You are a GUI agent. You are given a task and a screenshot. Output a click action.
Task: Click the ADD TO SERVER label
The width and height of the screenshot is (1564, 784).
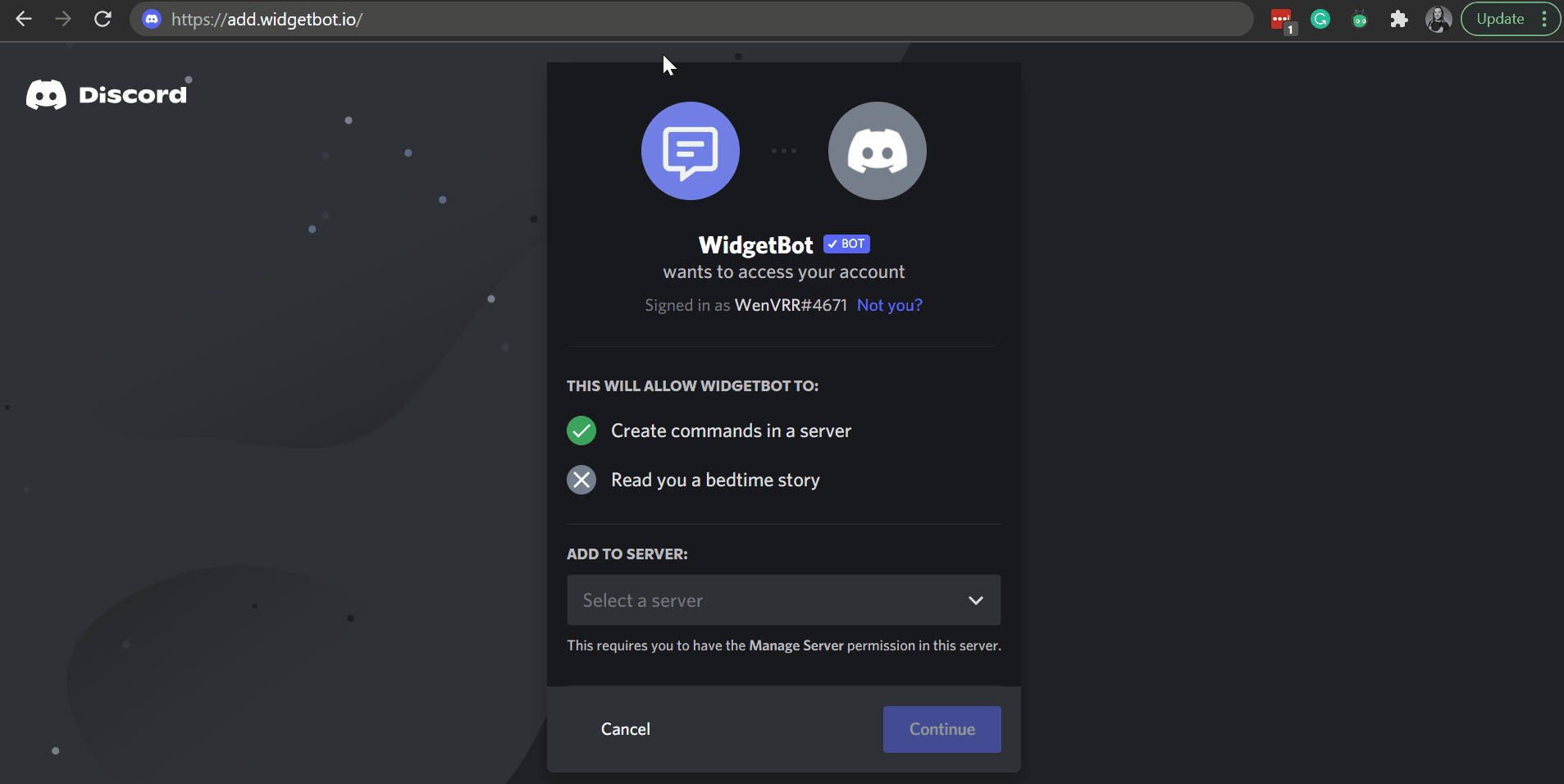click(627, 554)
